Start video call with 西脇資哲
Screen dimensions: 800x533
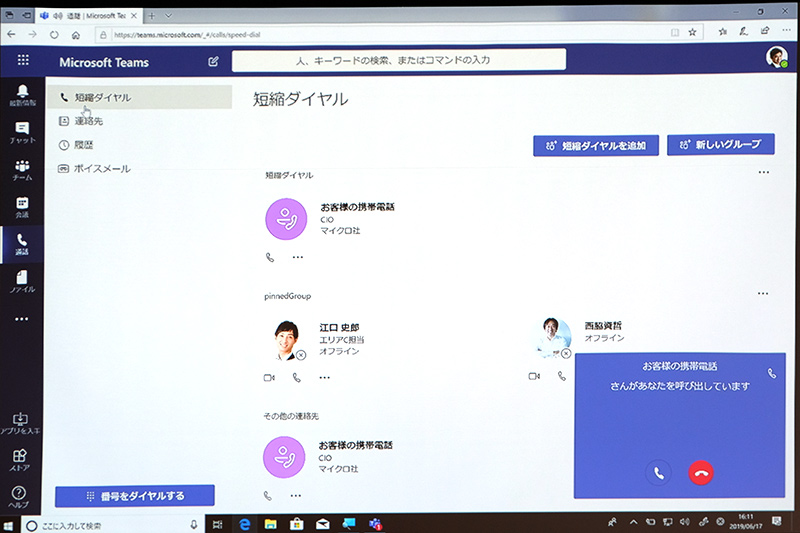pos(534,376)
